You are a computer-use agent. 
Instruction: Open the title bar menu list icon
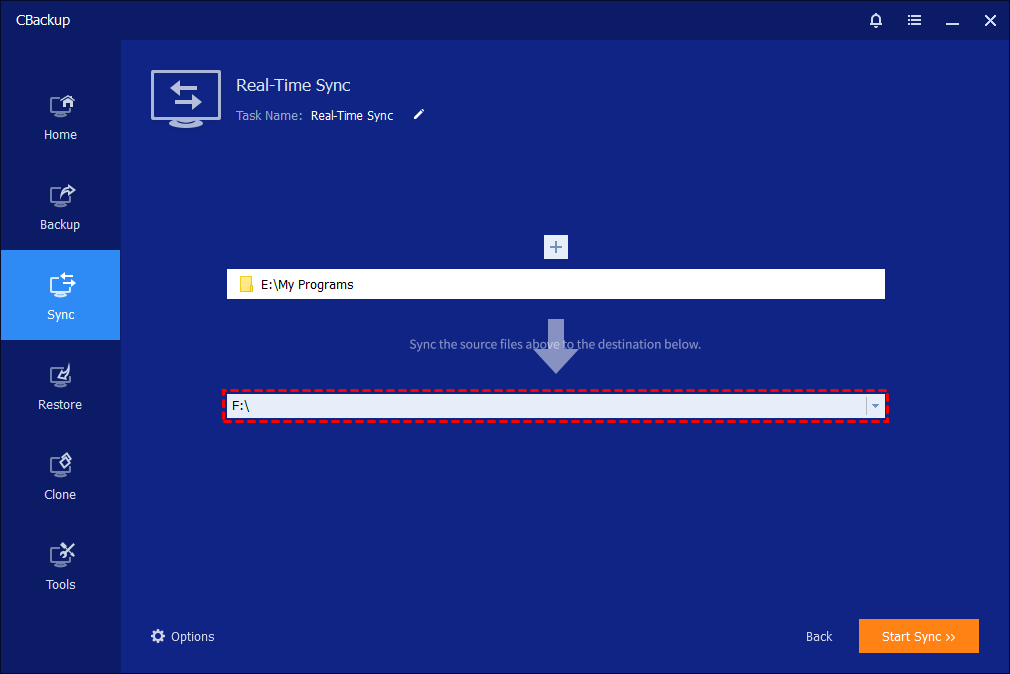[x=914, y=20]
